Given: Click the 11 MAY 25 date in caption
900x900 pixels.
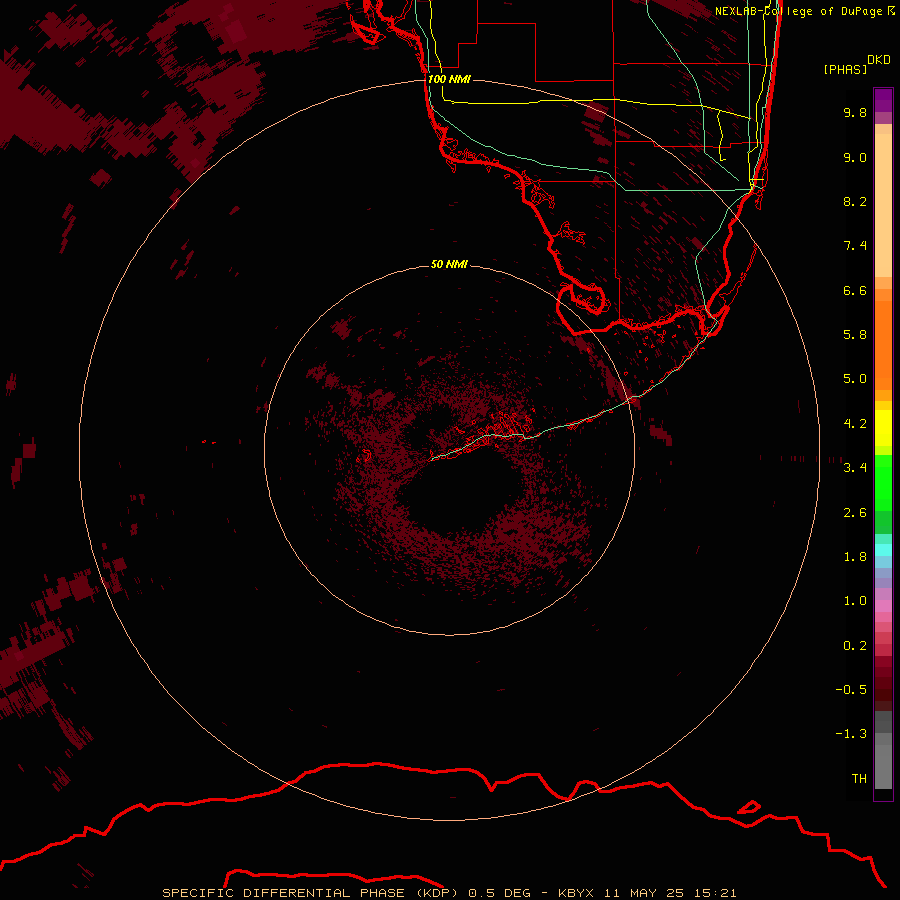Looking at the screenshot, I should [x=642, y=893].
